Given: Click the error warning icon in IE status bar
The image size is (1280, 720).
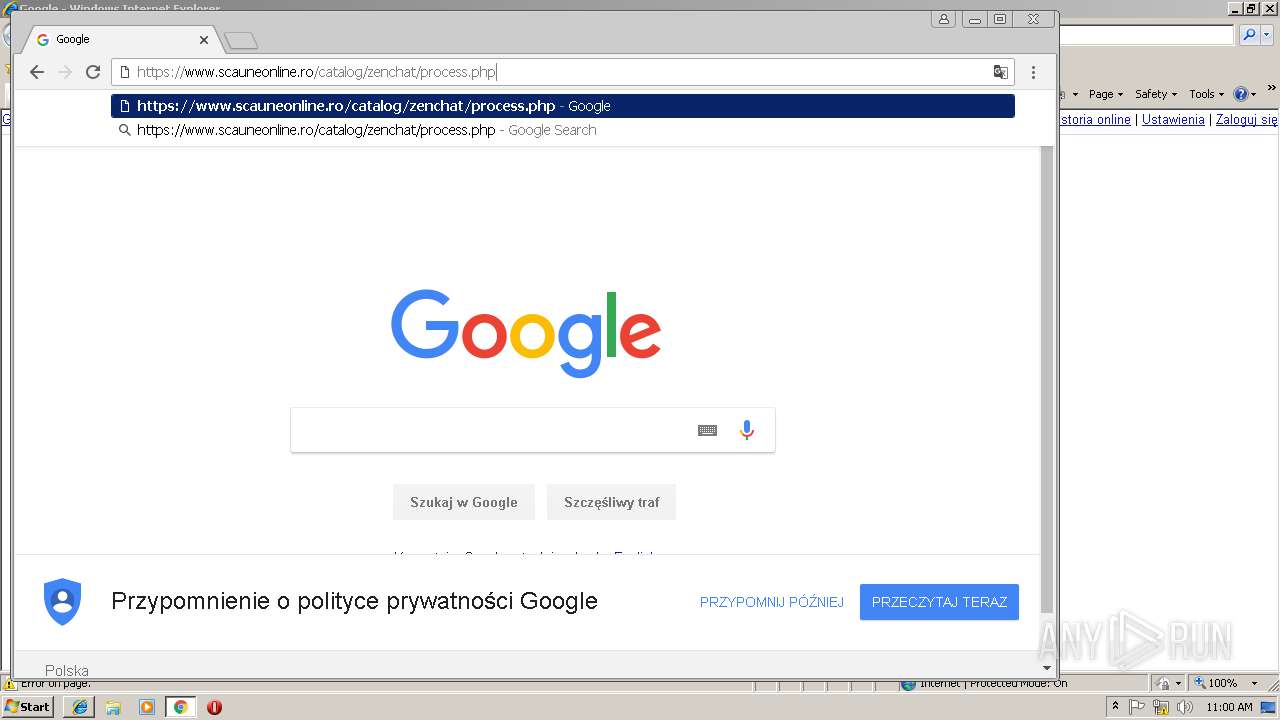Looking at the screenshot, I should [x=9, y=684].
